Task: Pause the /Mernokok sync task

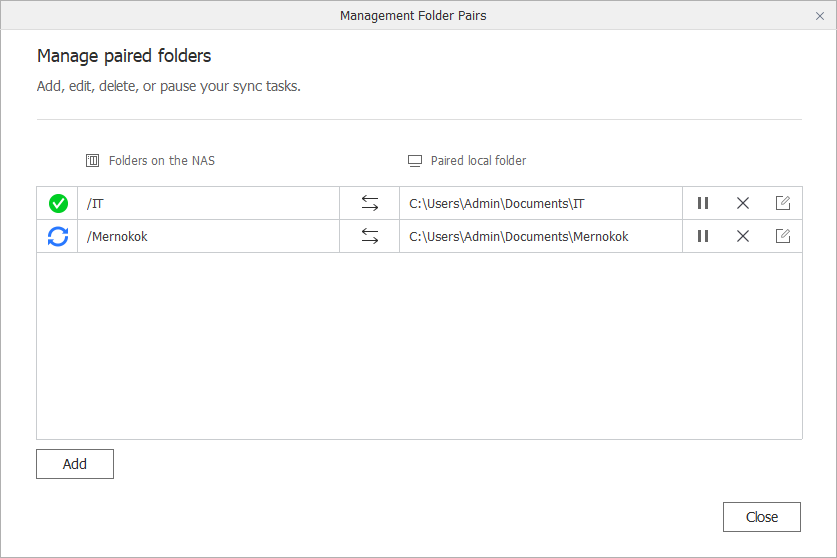Action: 703,236
